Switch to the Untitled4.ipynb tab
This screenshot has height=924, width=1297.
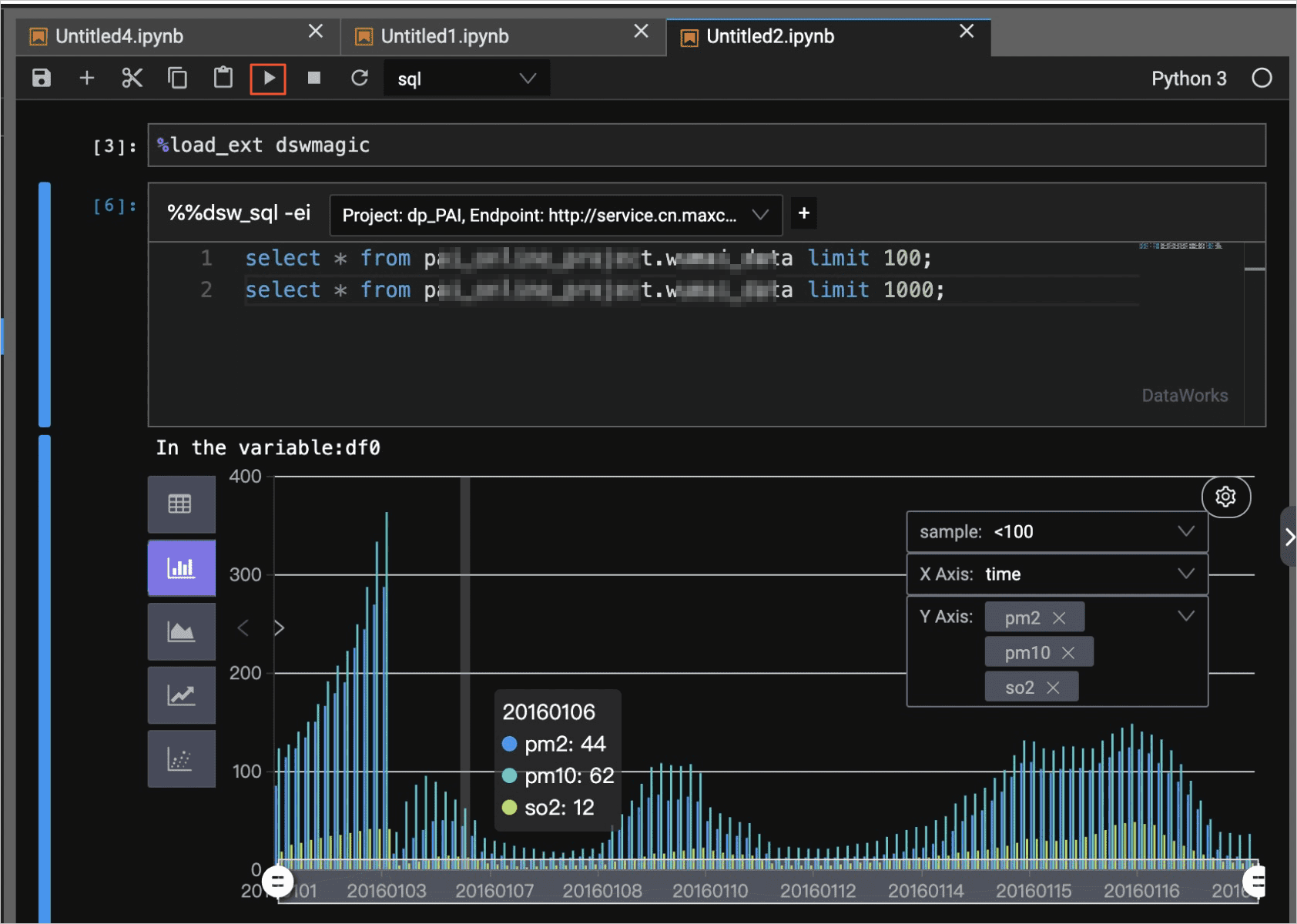119,36
